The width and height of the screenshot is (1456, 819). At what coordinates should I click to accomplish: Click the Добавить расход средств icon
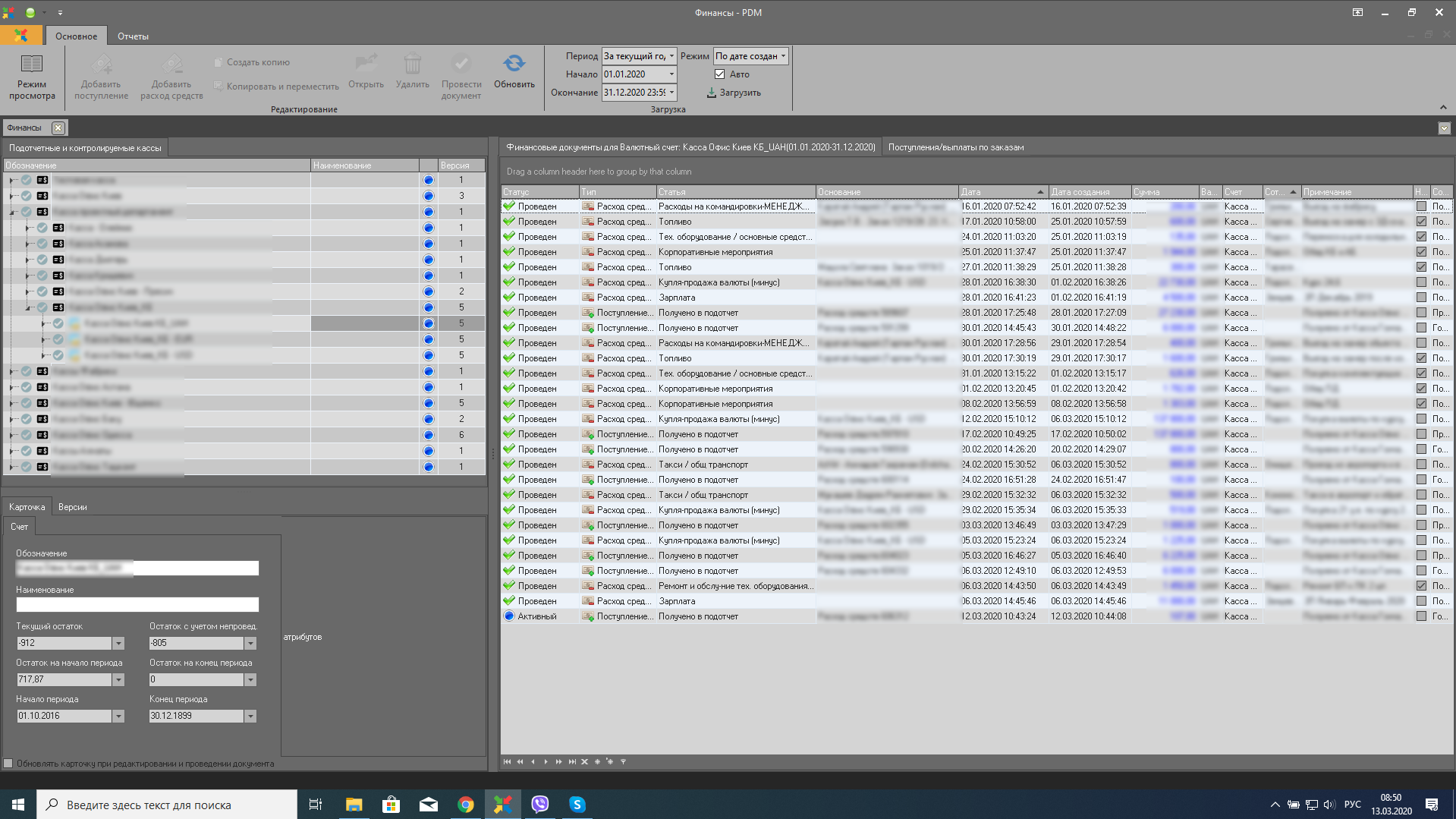click(171, 64)
